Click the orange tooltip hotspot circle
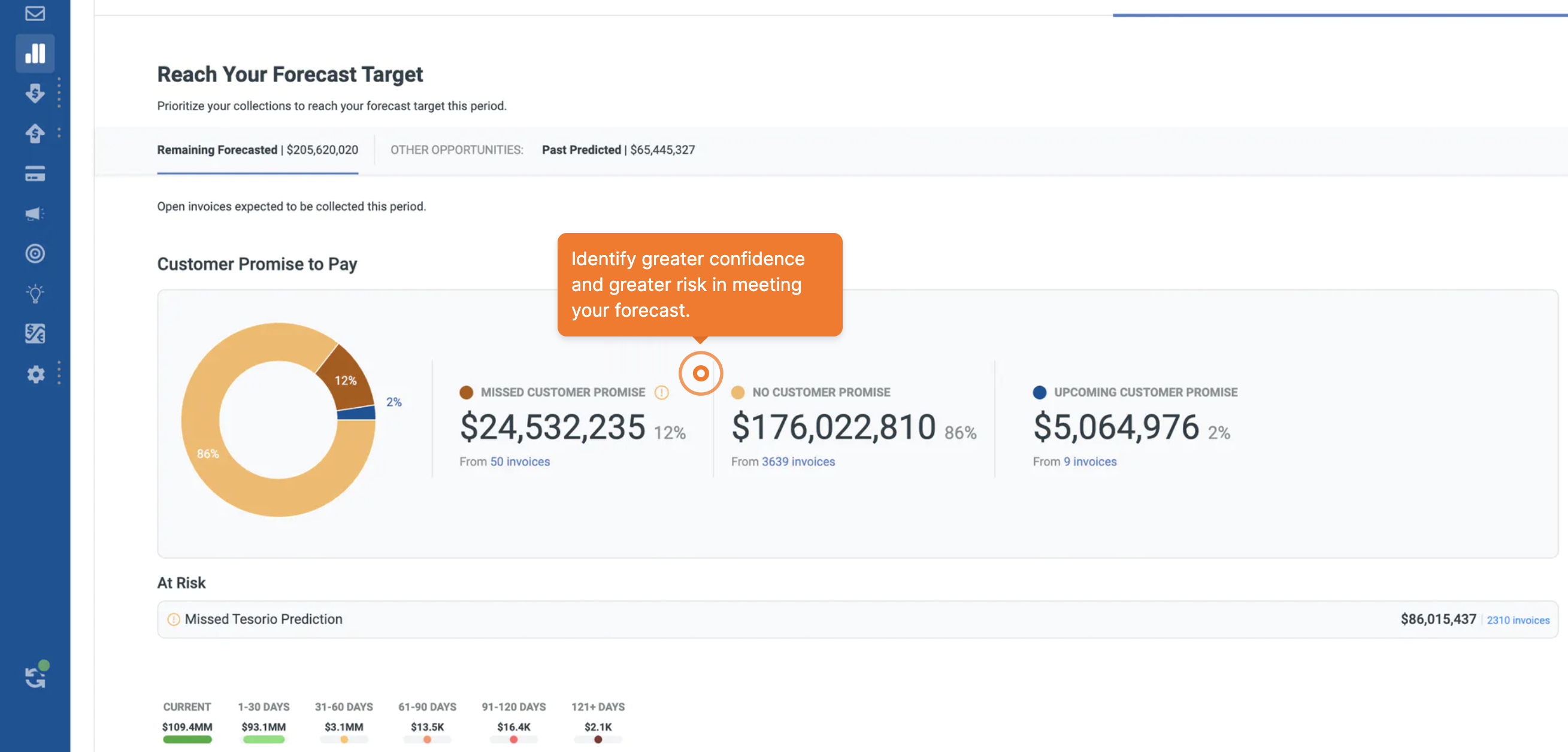Viewport: 1568px width, 752px height. click(701, 373)
